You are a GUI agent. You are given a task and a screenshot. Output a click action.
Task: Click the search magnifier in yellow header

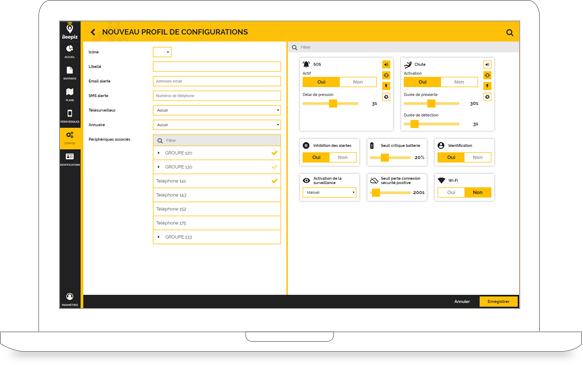point(509,33)
